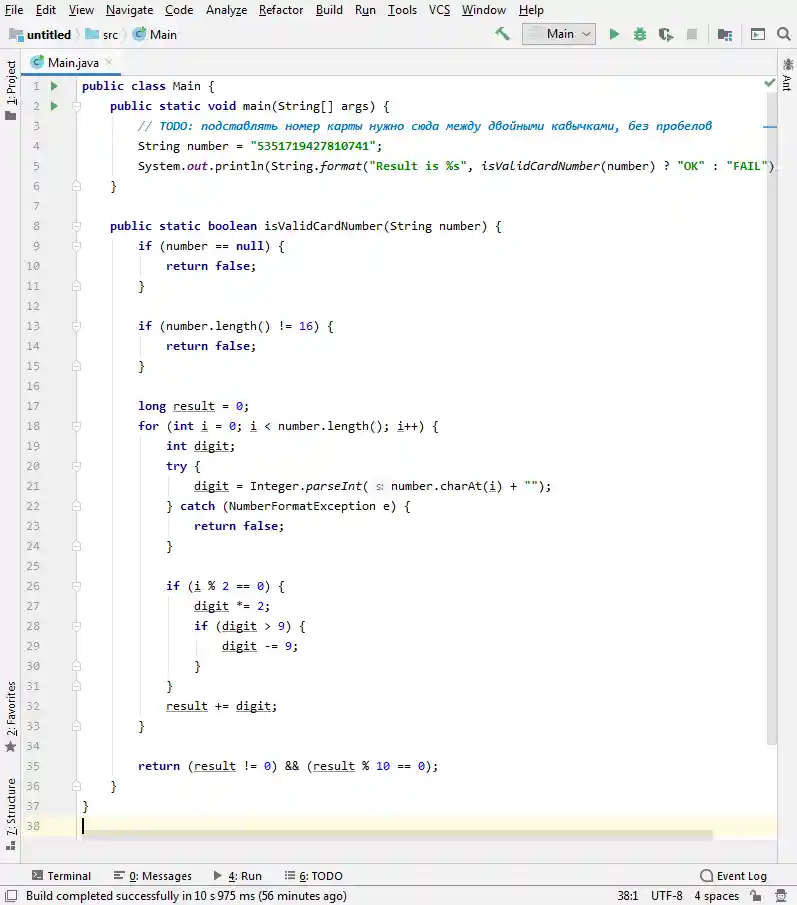
Task: Open Search Everywhere magnifier icon
Action: 783,34
